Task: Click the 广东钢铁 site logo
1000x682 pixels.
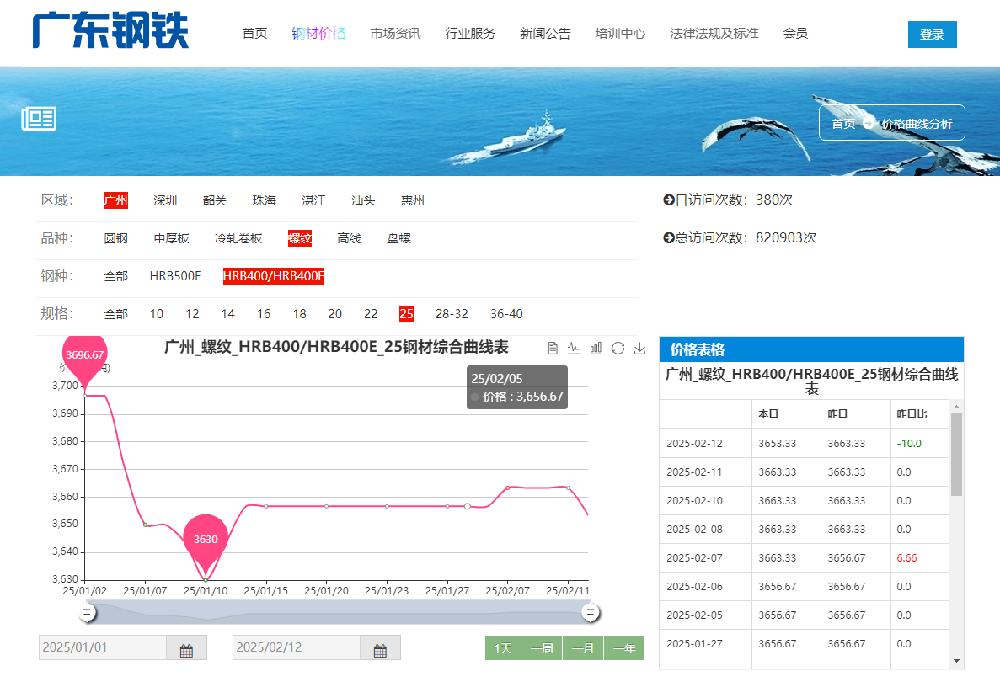Action: 111,31
